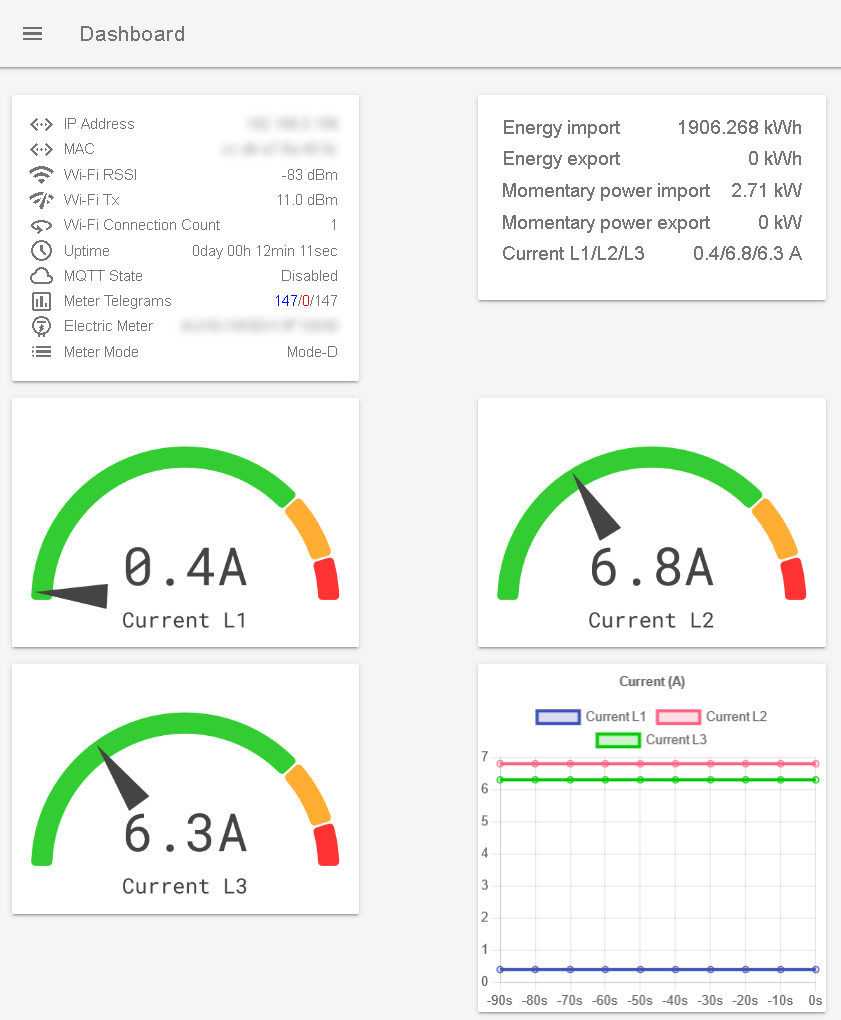Click the Wi-Fi Connection Count icon
Image resolution: width=841 pixels, height=1020 pixels.
(41, 225)
